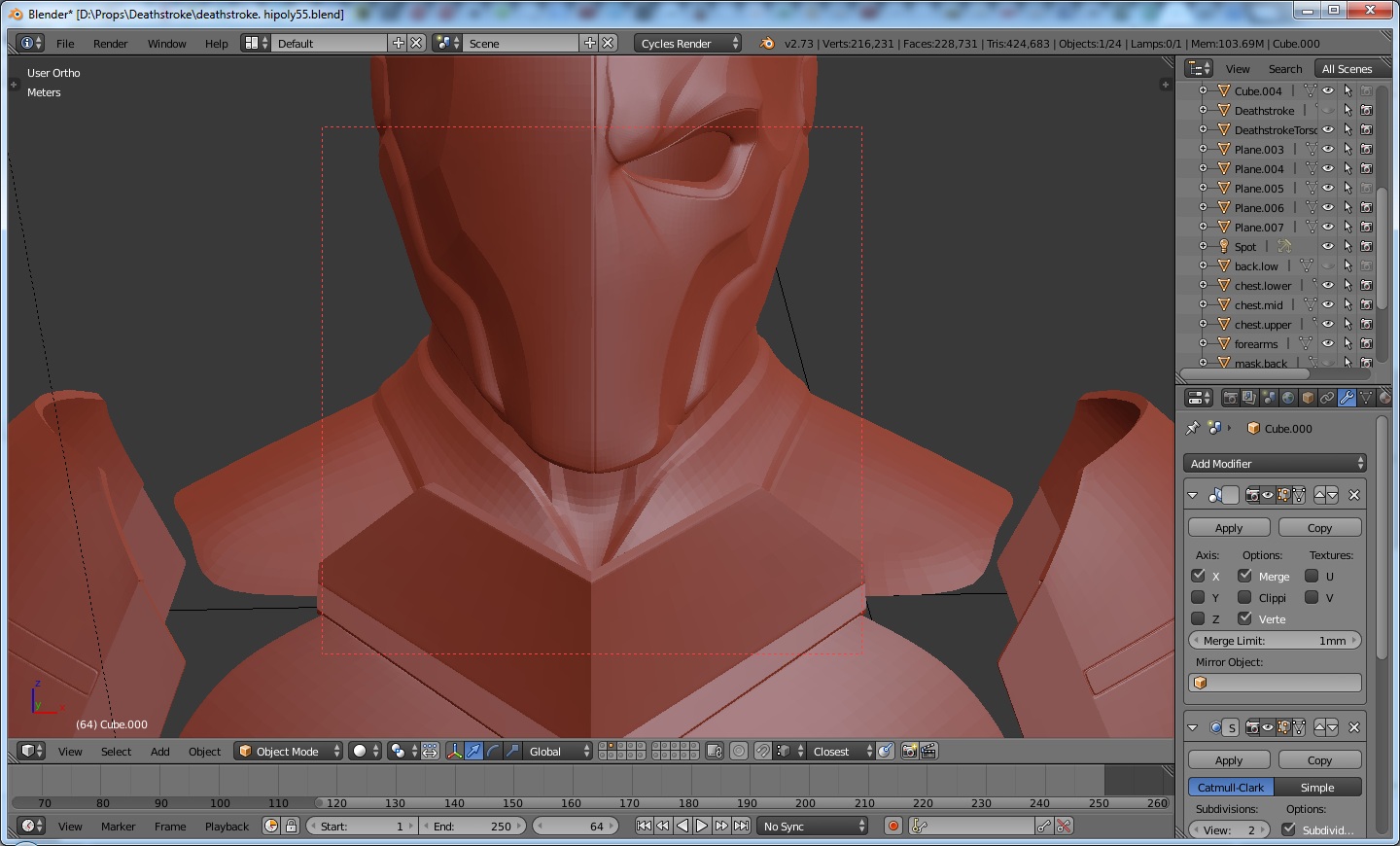Open the World properties tab globe icon
Image resolution: width=1400 pixels, height=846 pixels.
click(1288, 398)
